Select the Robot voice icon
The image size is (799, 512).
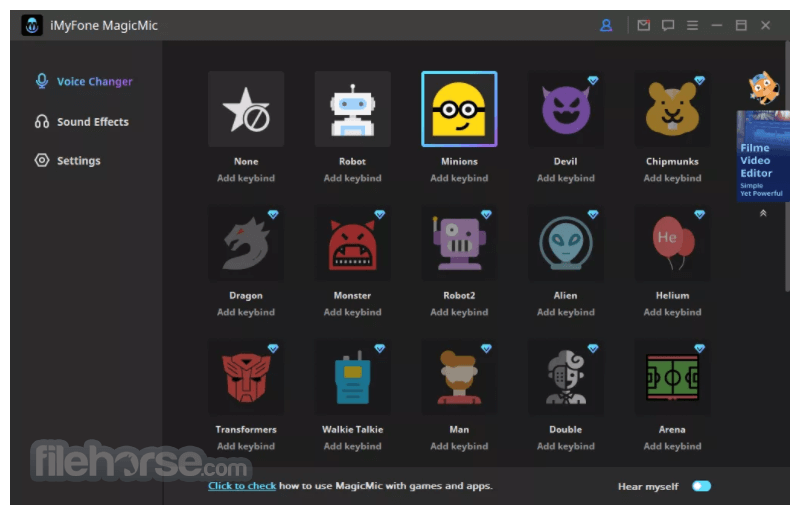353,109
